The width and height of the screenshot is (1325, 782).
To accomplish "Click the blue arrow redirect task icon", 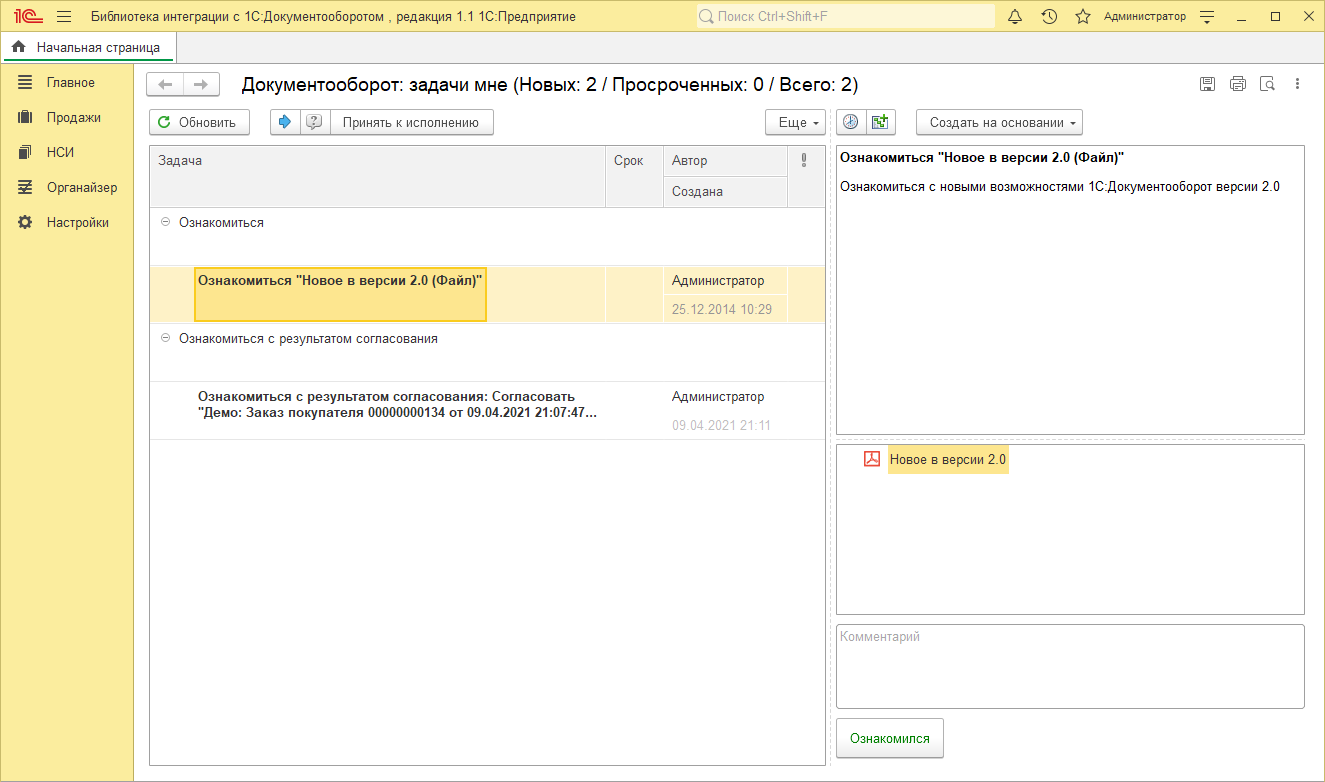I will pos(285,122).
